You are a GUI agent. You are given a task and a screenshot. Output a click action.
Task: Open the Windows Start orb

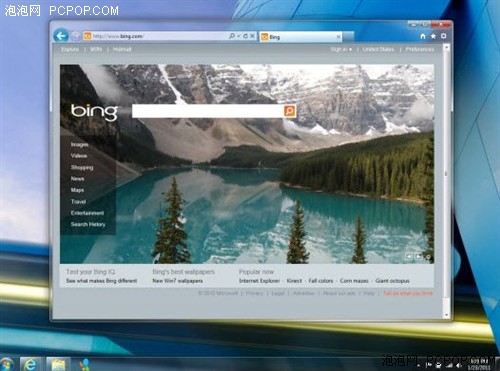pos(6,364)
